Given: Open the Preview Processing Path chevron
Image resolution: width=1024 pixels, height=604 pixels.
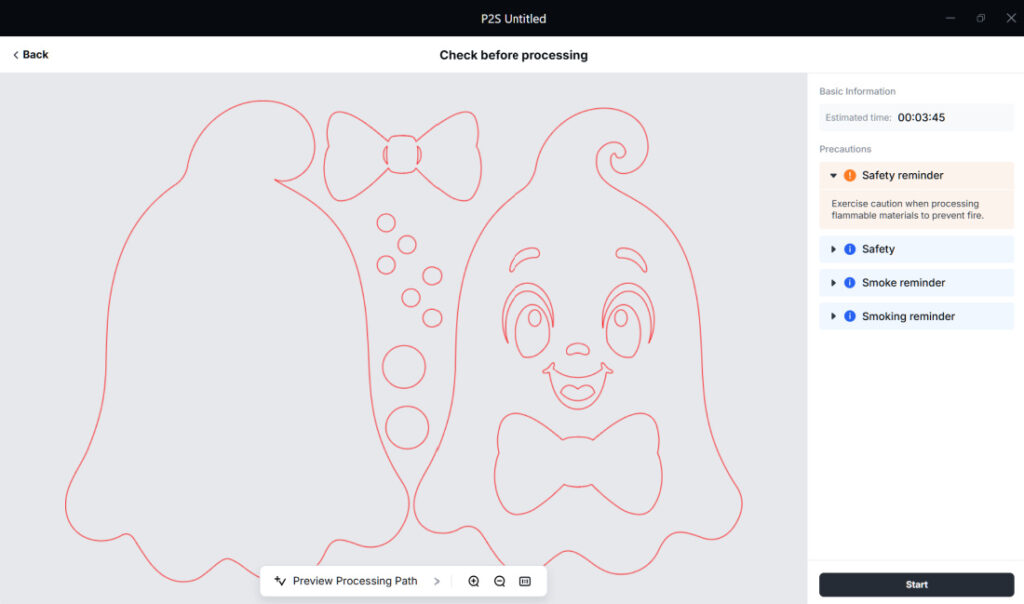Looking at the screenshot, I should tap(437, 581).
